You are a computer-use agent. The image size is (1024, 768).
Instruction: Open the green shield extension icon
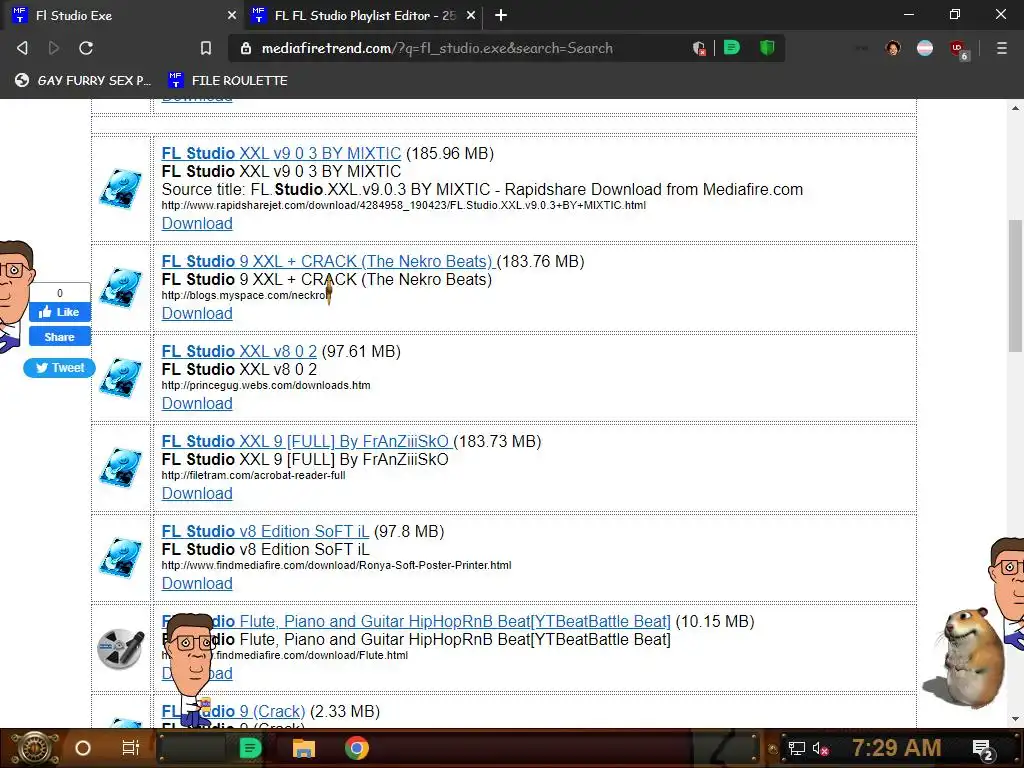pos(767,48)
